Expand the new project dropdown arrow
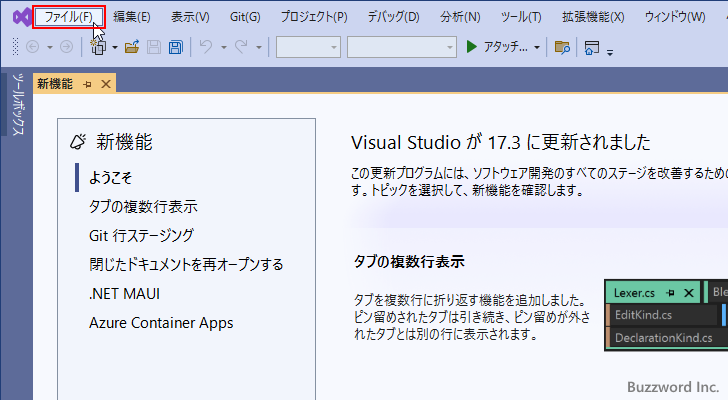This screenshot has height=400, width=728. 115,47
